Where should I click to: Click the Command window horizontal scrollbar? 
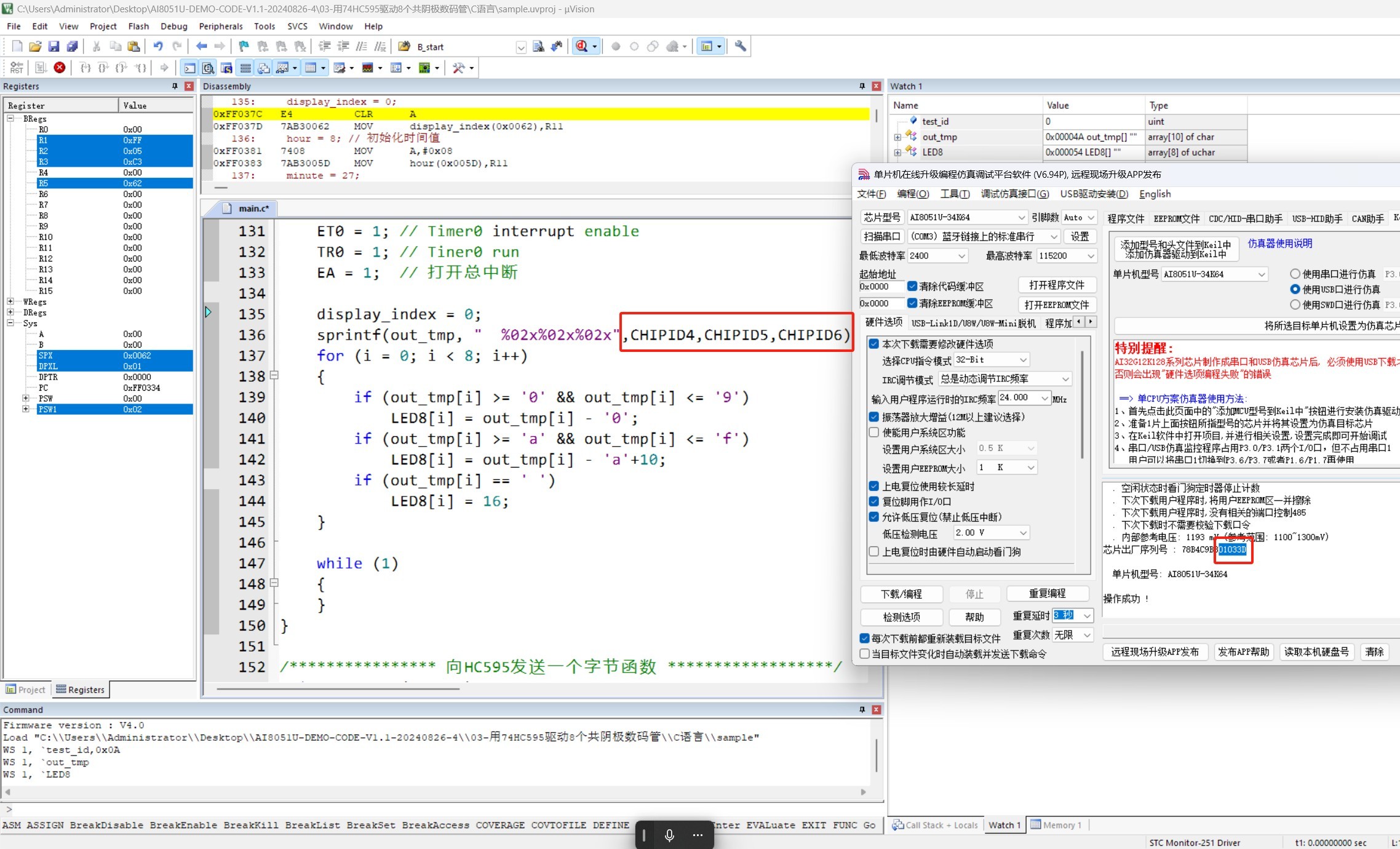pos(436,792)
